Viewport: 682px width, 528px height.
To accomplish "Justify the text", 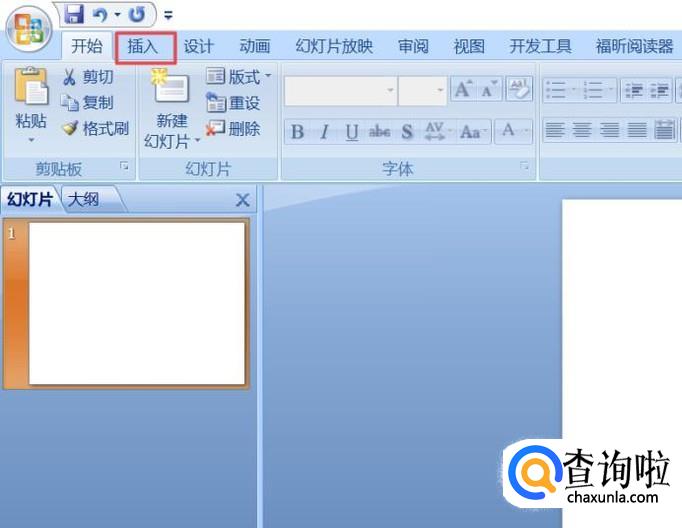I will click(x=637, y=130).
